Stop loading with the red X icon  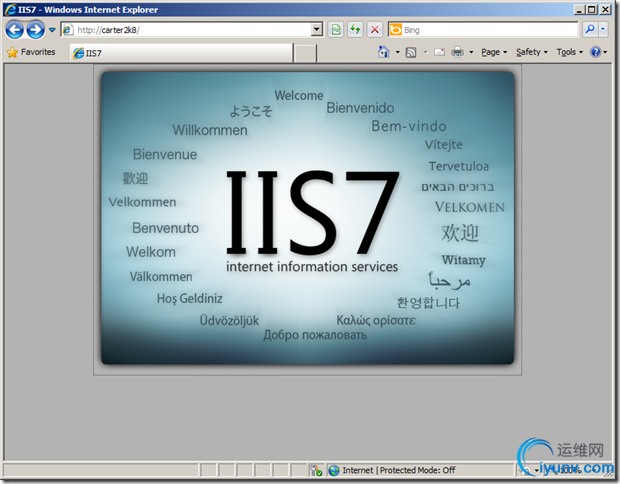(374, 30)
